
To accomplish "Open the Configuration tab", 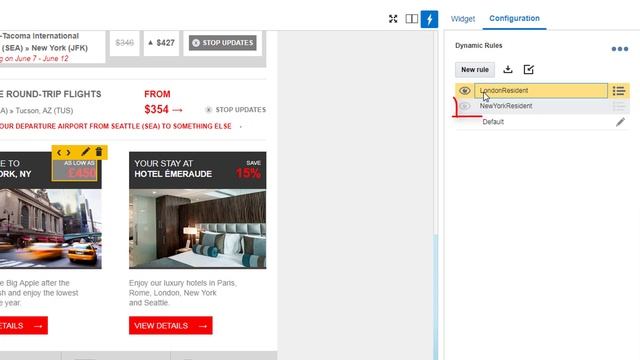I will coord(514,18).
